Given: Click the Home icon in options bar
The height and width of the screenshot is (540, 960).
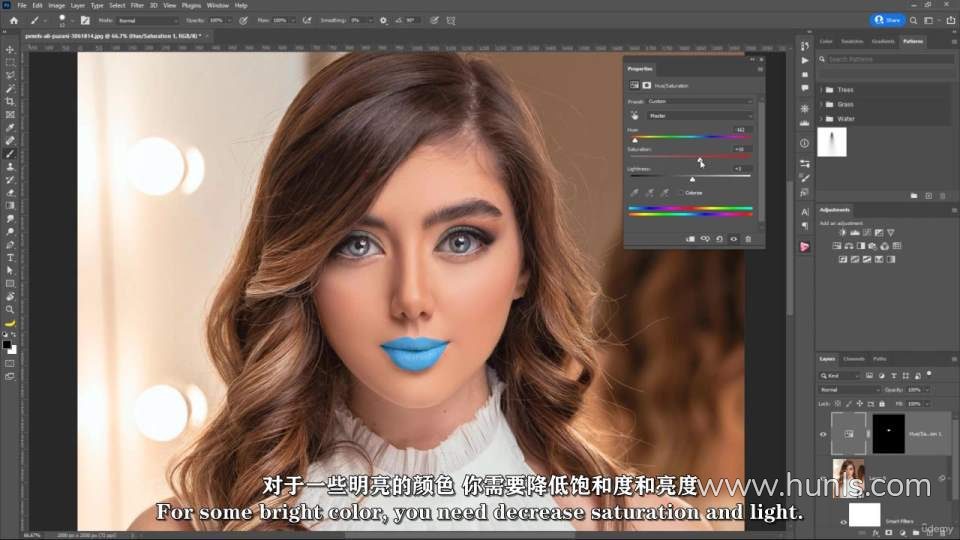Looking at the screenshot, I should coord(13,20).
